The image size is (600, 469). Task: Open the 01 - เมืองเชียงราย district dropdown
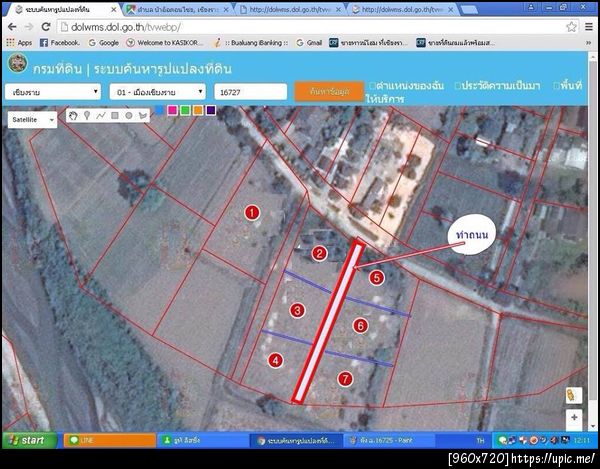pyautogui.click(x=158, y=92)
